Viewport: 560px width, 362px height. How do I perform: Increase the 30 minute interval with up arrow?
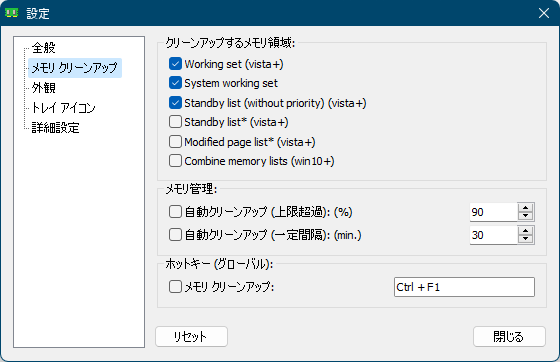click(525, 231)
